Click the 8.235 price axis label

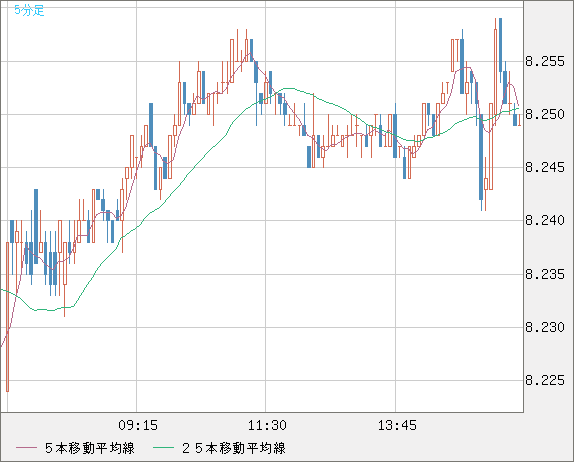545,274
